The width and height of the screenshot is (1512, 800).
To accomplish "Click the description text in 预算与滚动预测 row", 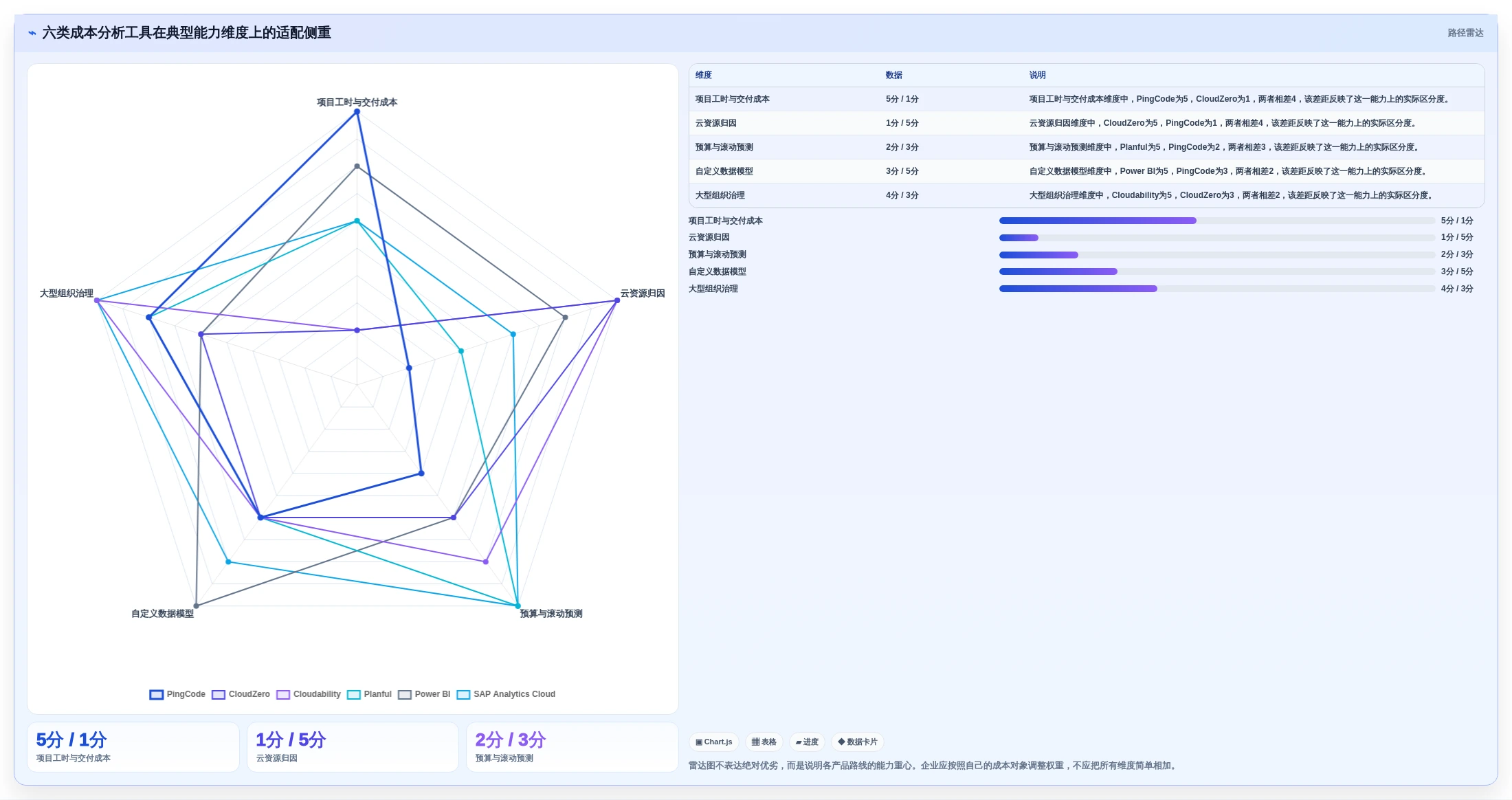I will tap(1225, 147).
